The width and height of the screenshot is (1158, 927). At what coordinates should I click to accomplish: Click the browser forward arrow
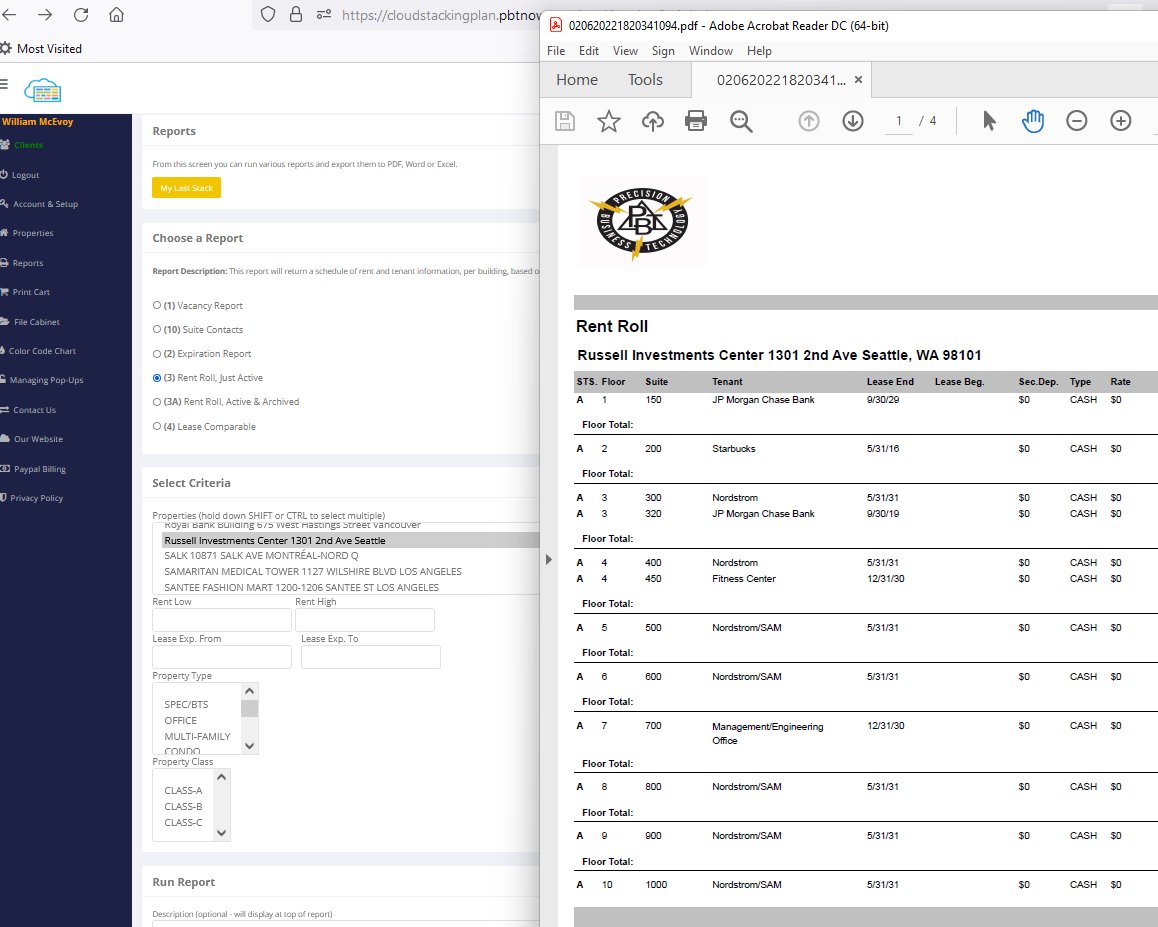(45, 15)
